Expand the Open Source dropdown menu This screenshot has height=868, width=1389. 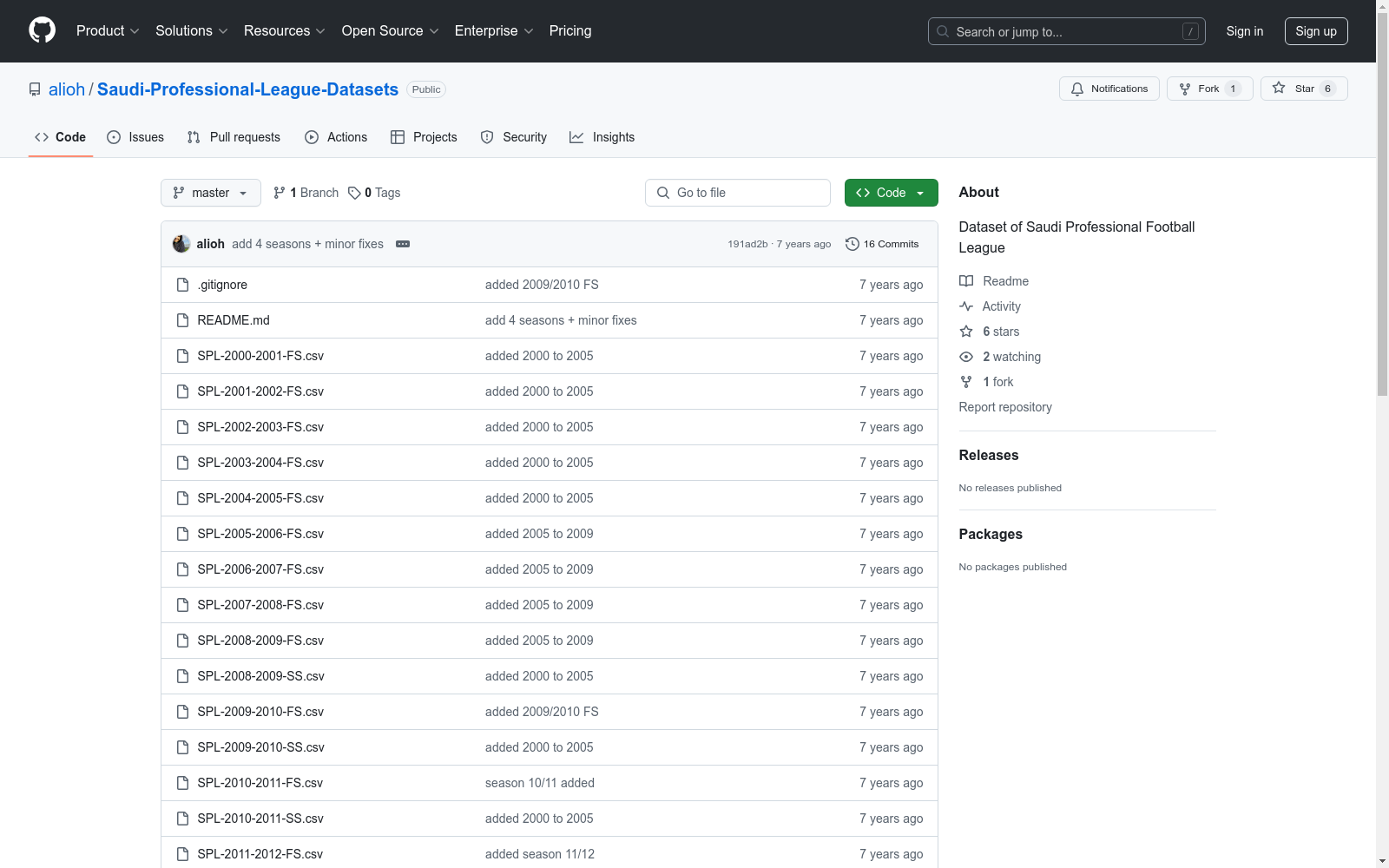click(x=391, y=31)
